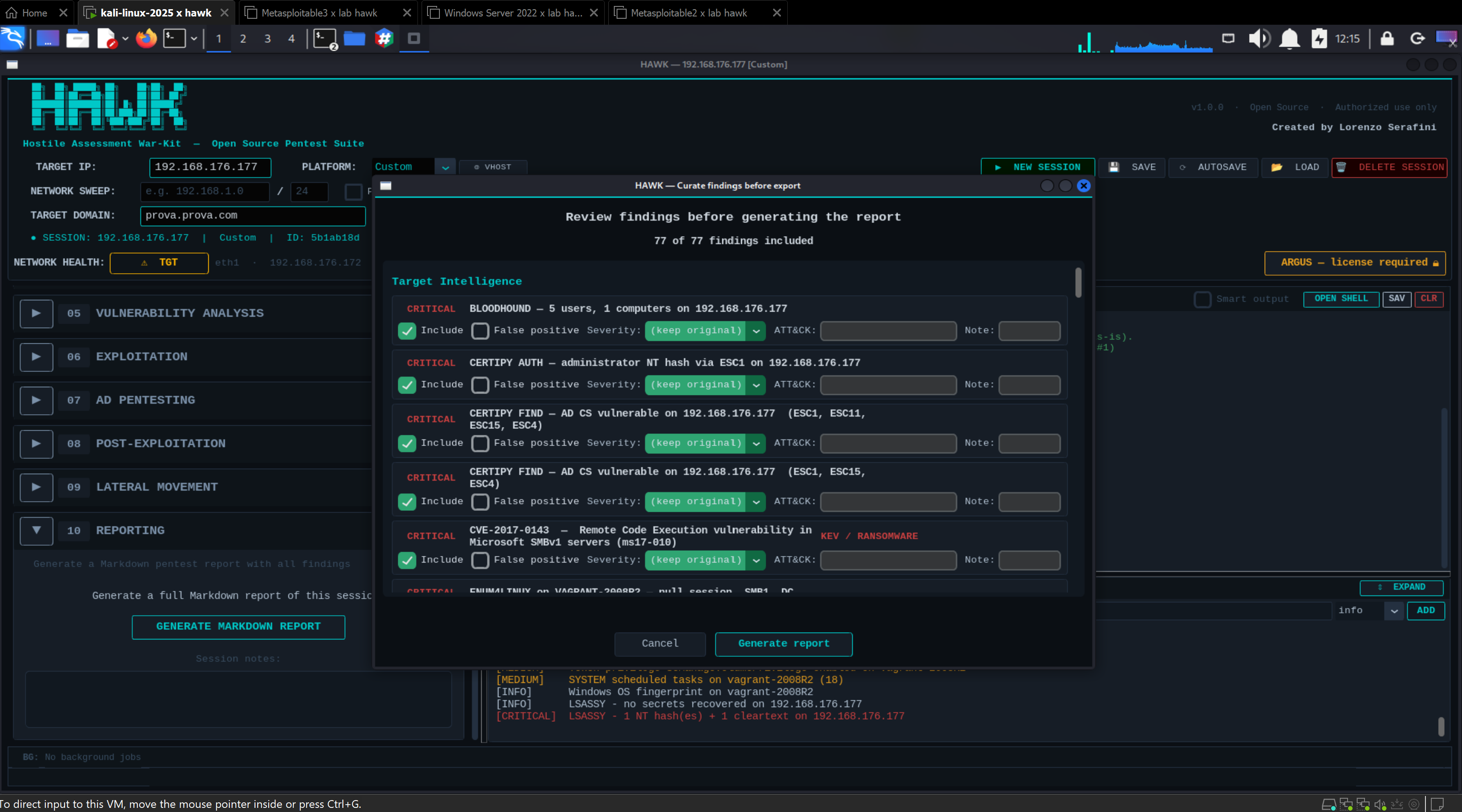Click the HAWK hash app taskbar icon
Screen dimensions: 1462x812
coord(384,38)
